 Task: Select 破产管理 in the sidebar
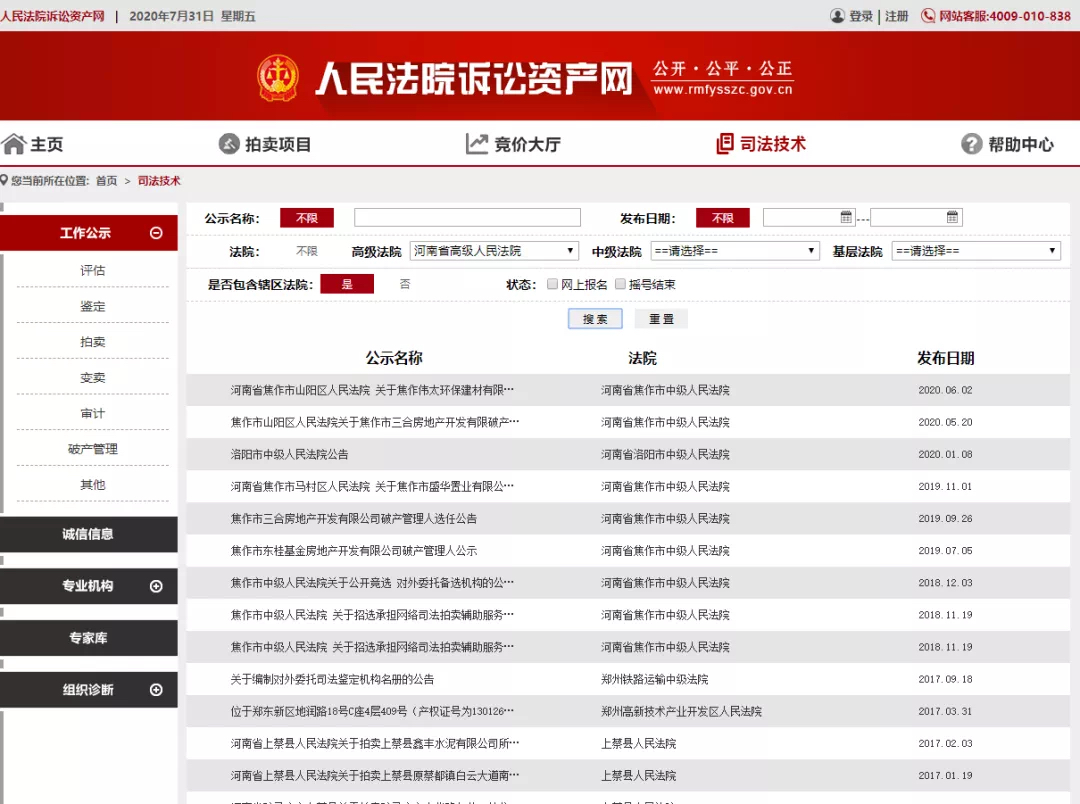[92, 449]
